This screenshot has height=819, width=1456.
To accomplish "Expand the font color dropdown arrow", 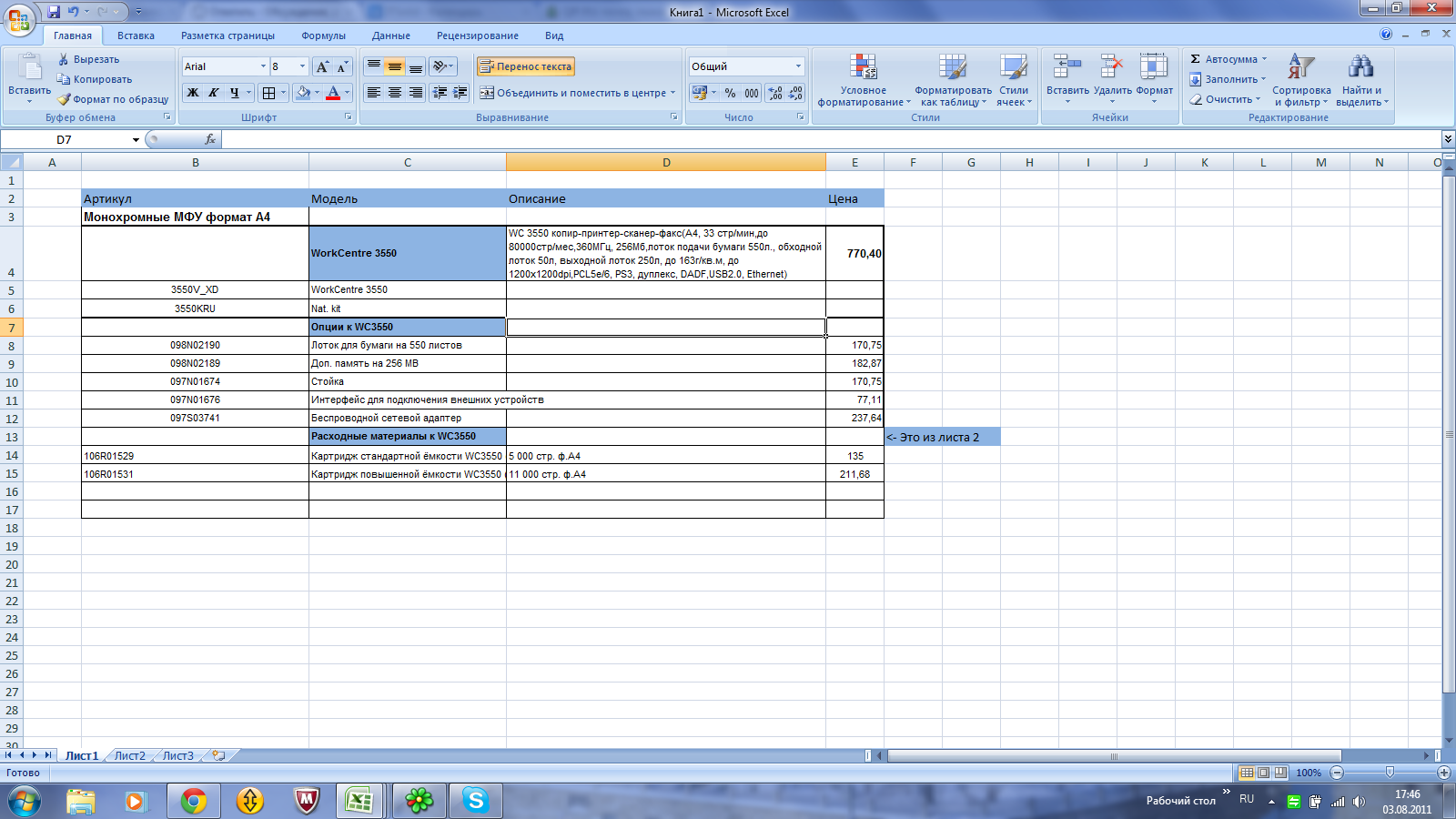I will [348, 93].
